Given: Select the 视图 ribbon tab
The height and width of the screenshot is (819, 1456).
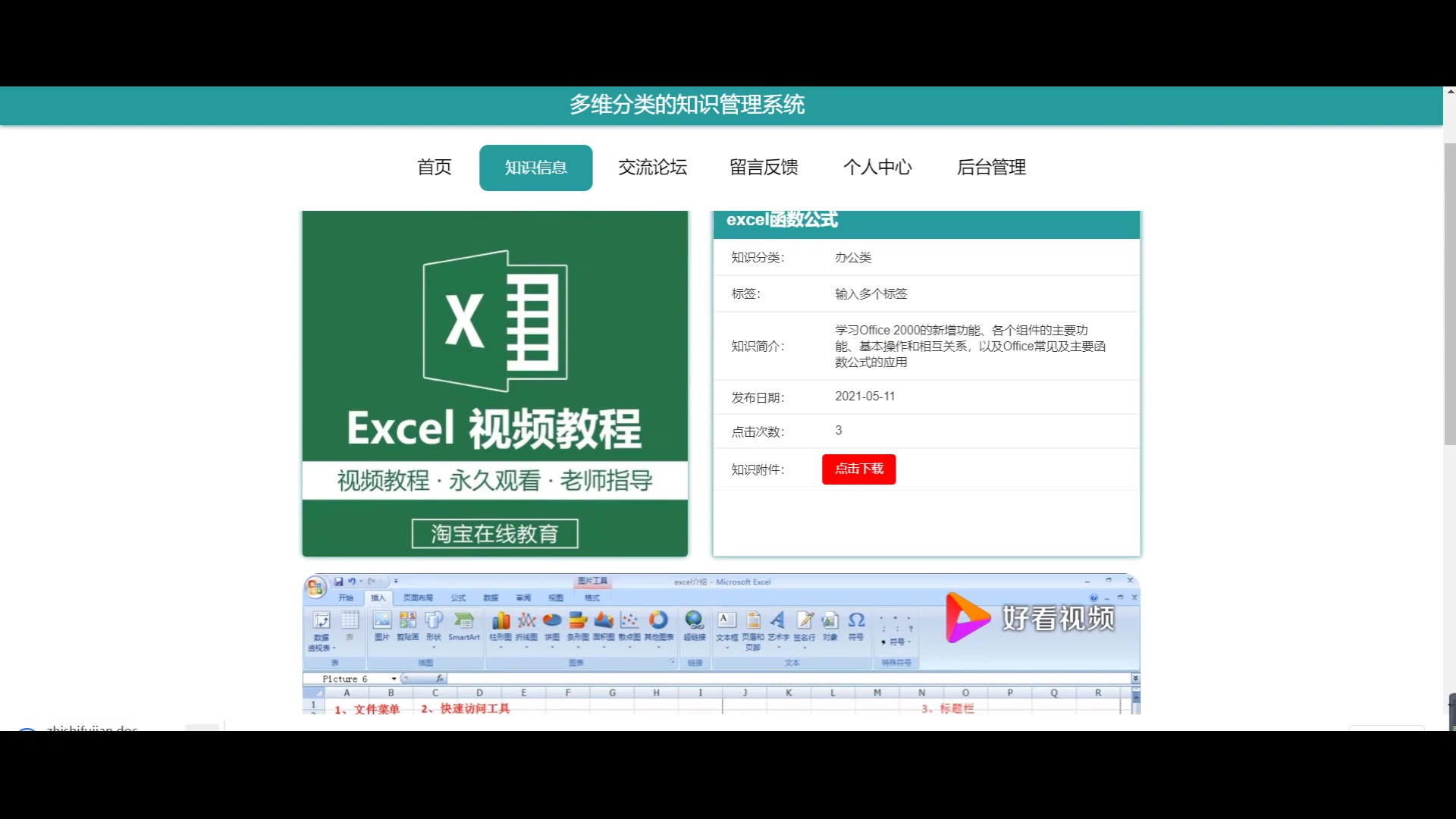Looking at the screenshot, I should click(556, 598).
